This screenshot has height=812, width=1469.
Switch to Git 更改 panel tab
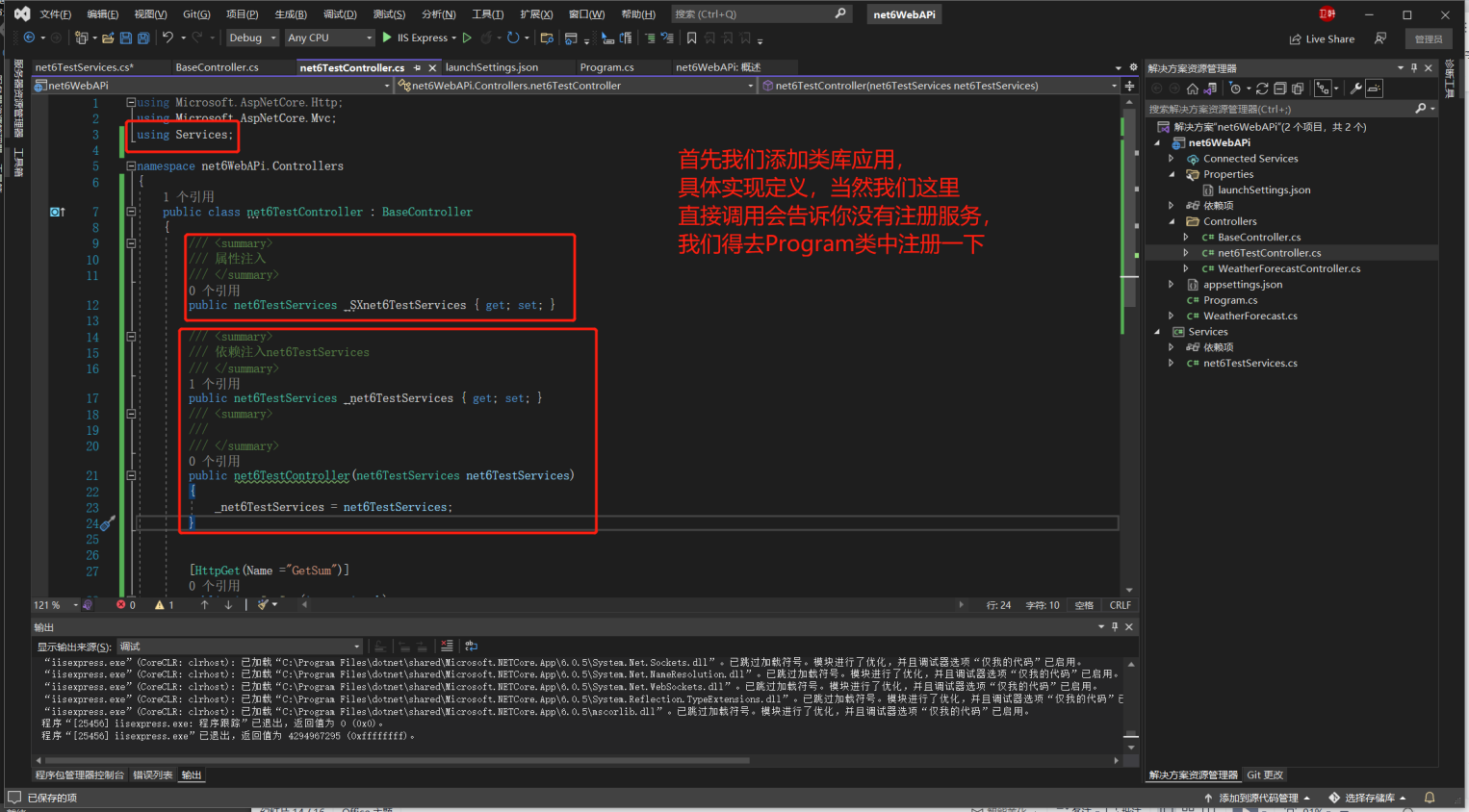1264,775
